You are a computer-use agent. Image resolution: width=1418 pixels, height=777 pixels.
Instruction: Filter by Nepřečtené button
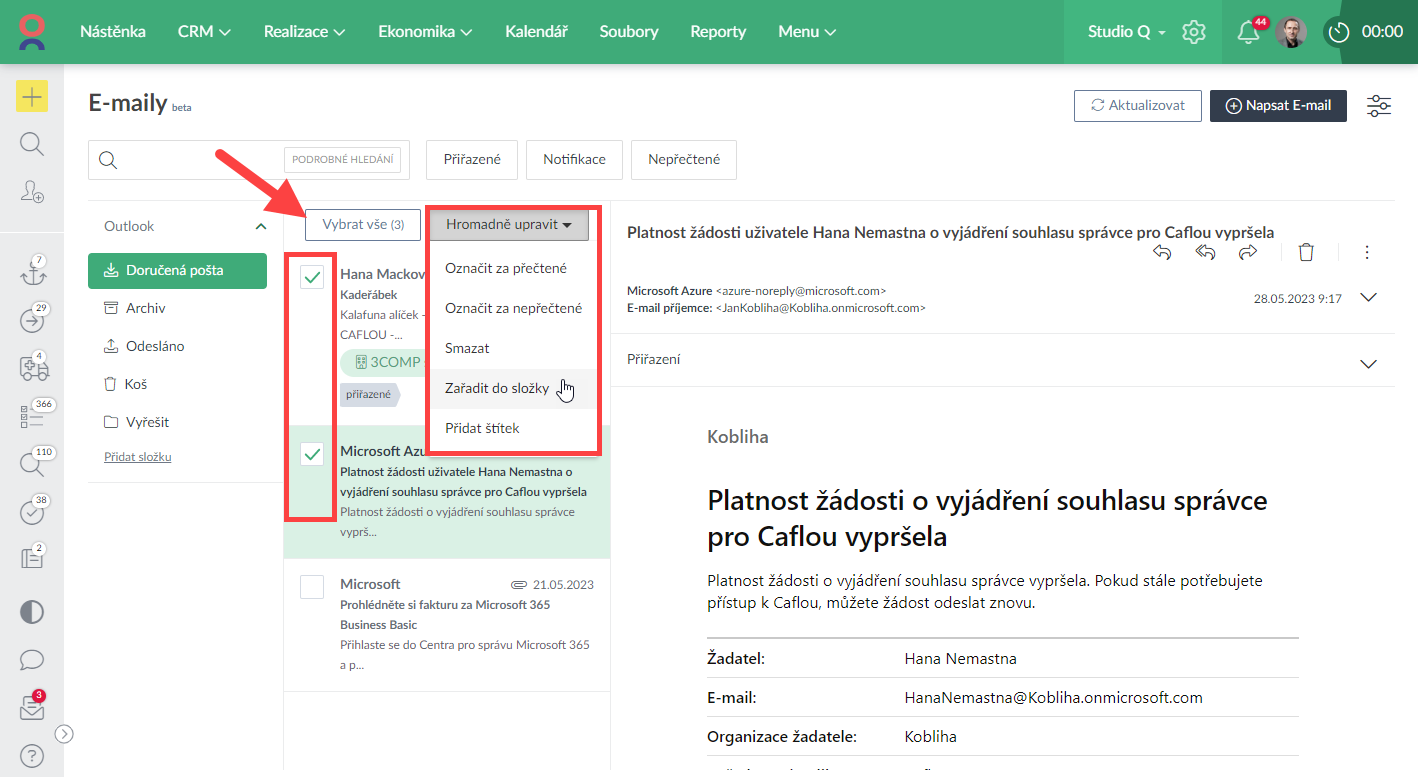(x=684, y=160)
